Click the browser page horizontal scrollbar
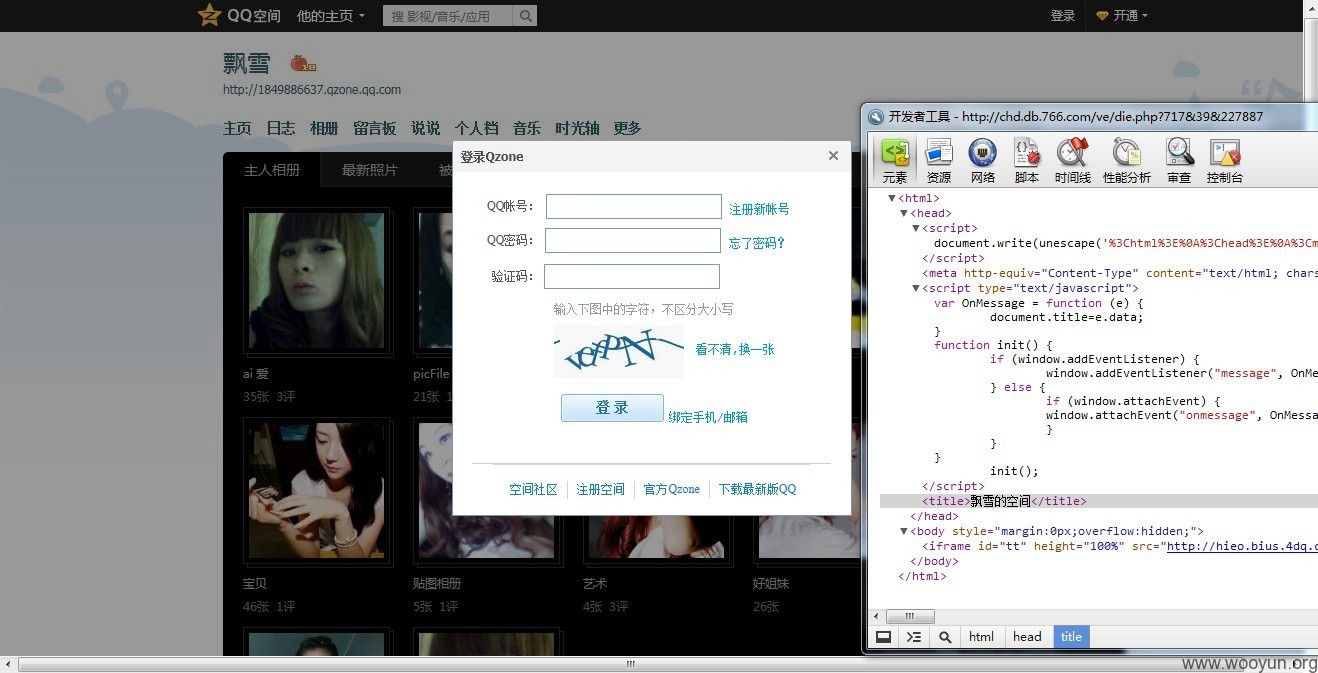 coord(630,664)
